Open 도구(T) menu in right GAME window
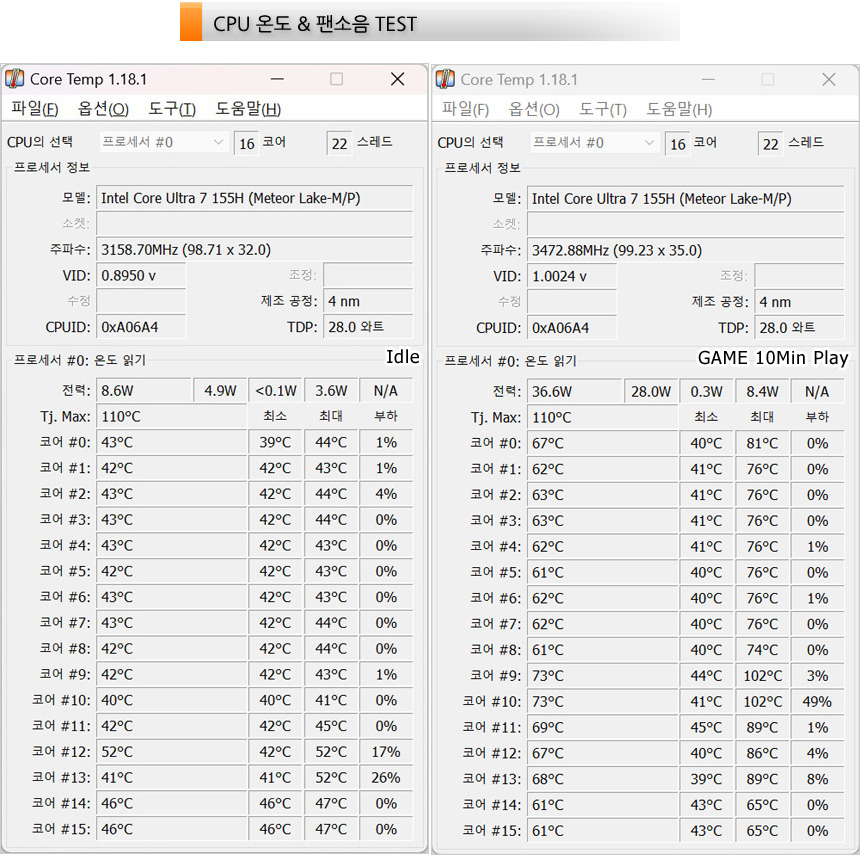Viewport: 860px width, 861px height. click(x=602, y=109)
